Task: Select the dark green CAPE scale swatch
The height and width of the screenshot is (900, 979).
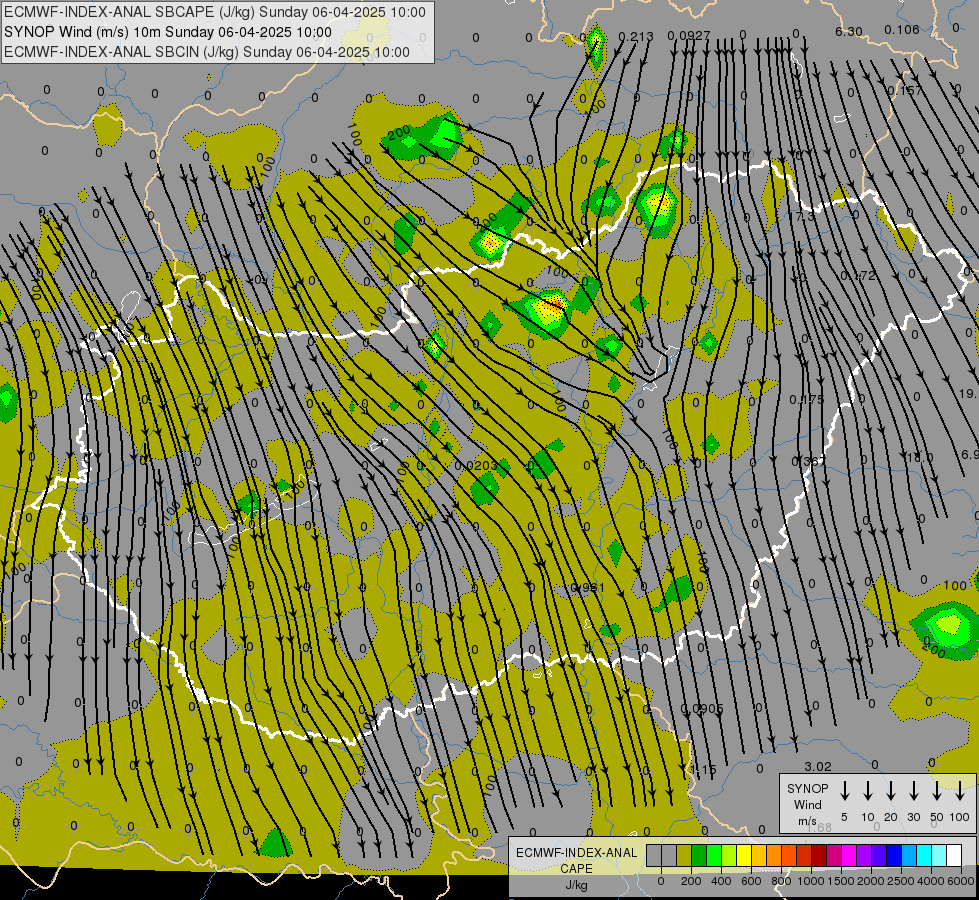Action: point(699,856)
